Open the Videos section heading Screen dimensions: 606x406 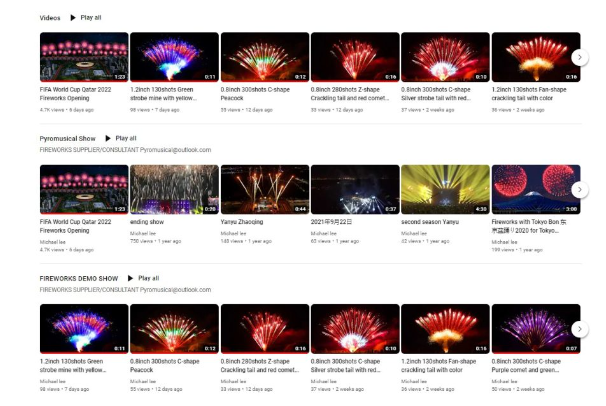[x=50, y=18]
